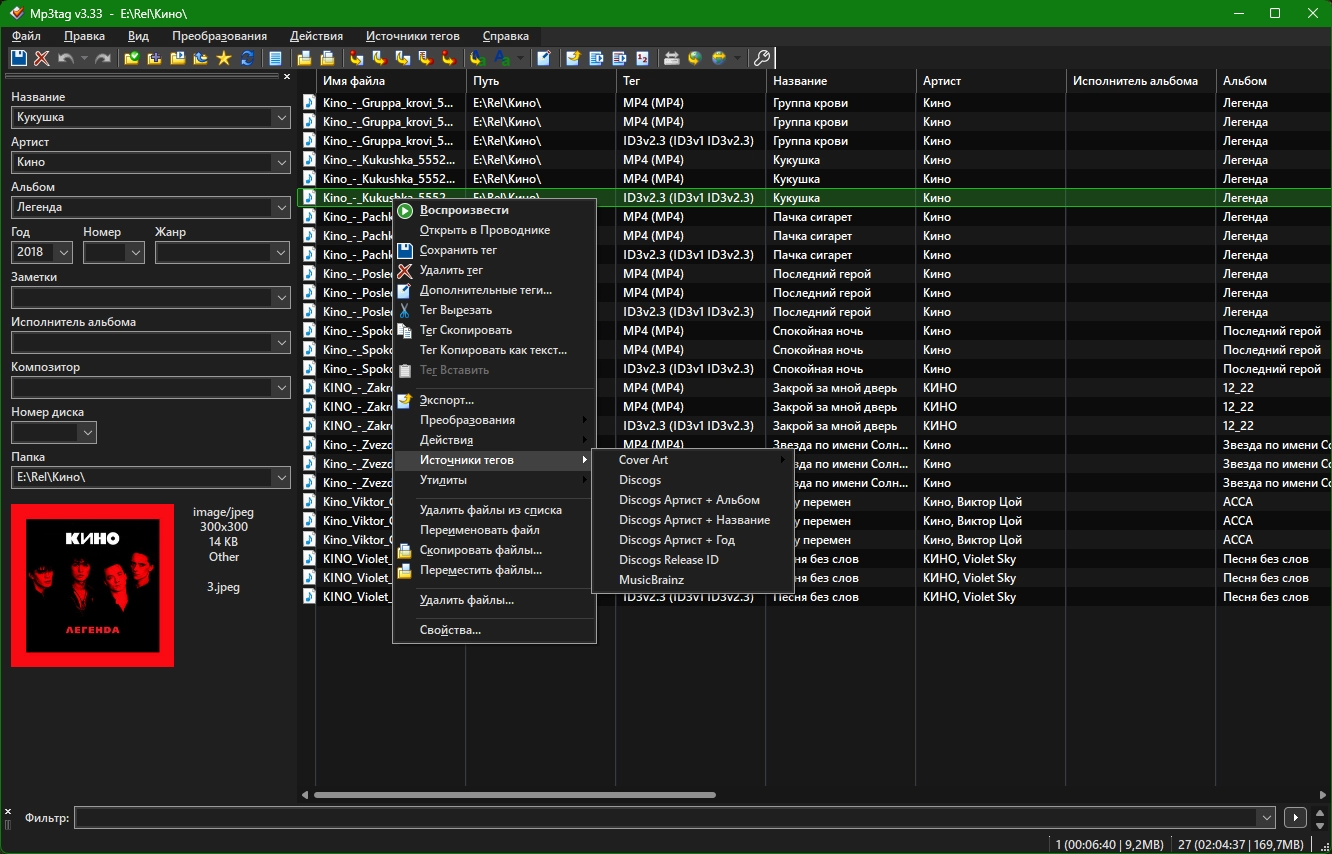Expand the Папка folder path dropdown
The height and width of the screenshot is (854, 1332).
pyautogui.click(x=280, y=477)
